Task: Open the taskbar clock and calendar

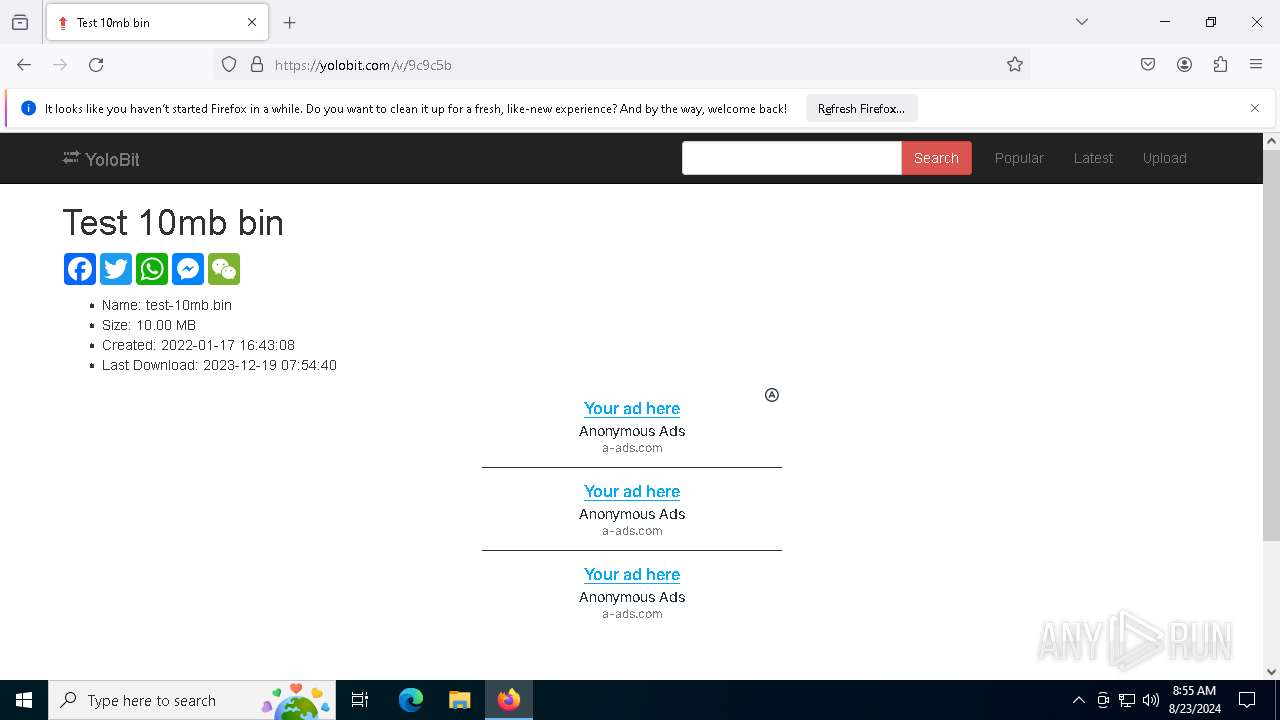Action: pyautogui.click(x=1194, y=700)
